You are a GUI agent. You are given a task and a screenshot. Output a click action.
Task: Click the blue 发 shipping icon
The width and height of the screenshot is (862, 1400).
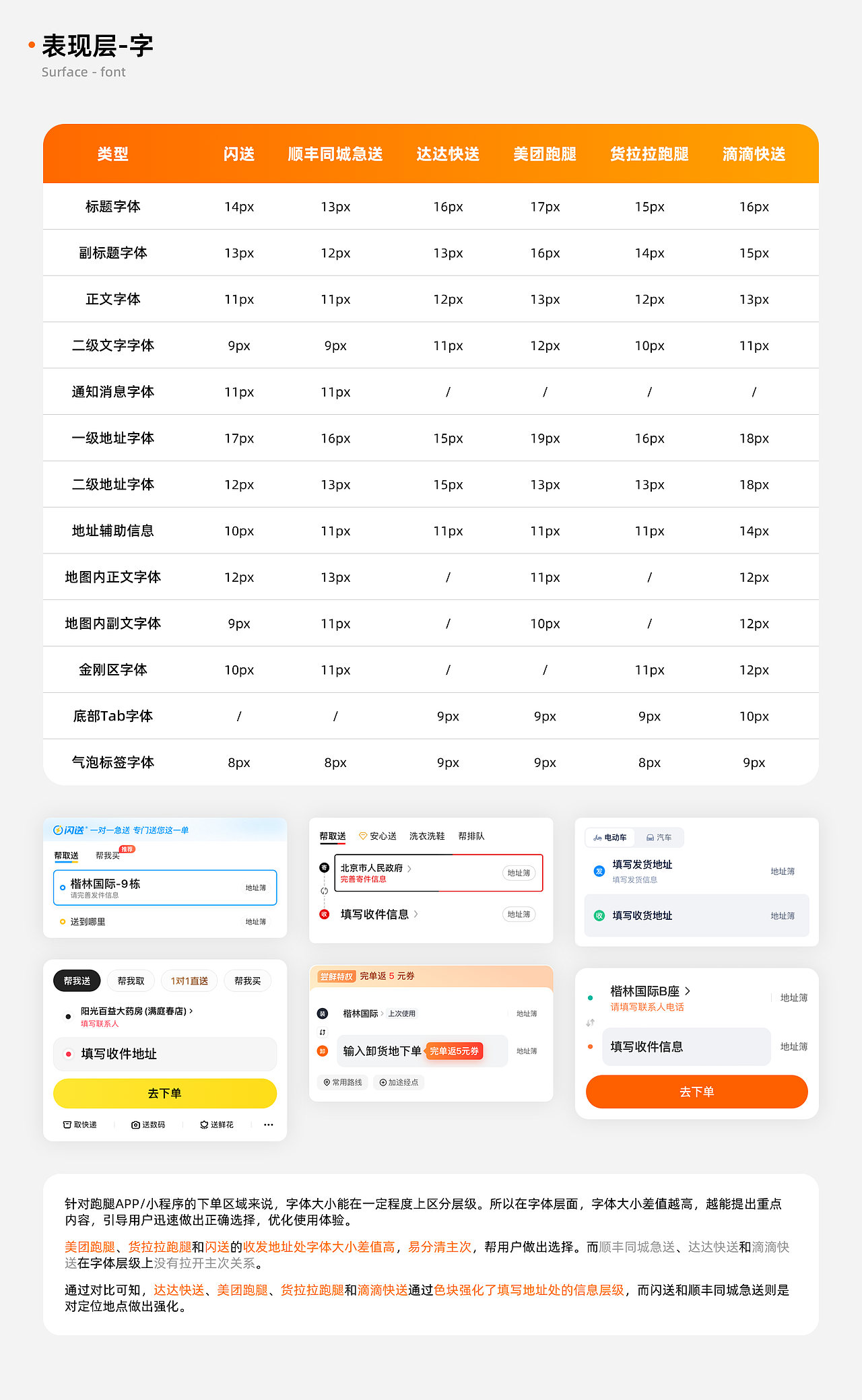pos(599,871)
